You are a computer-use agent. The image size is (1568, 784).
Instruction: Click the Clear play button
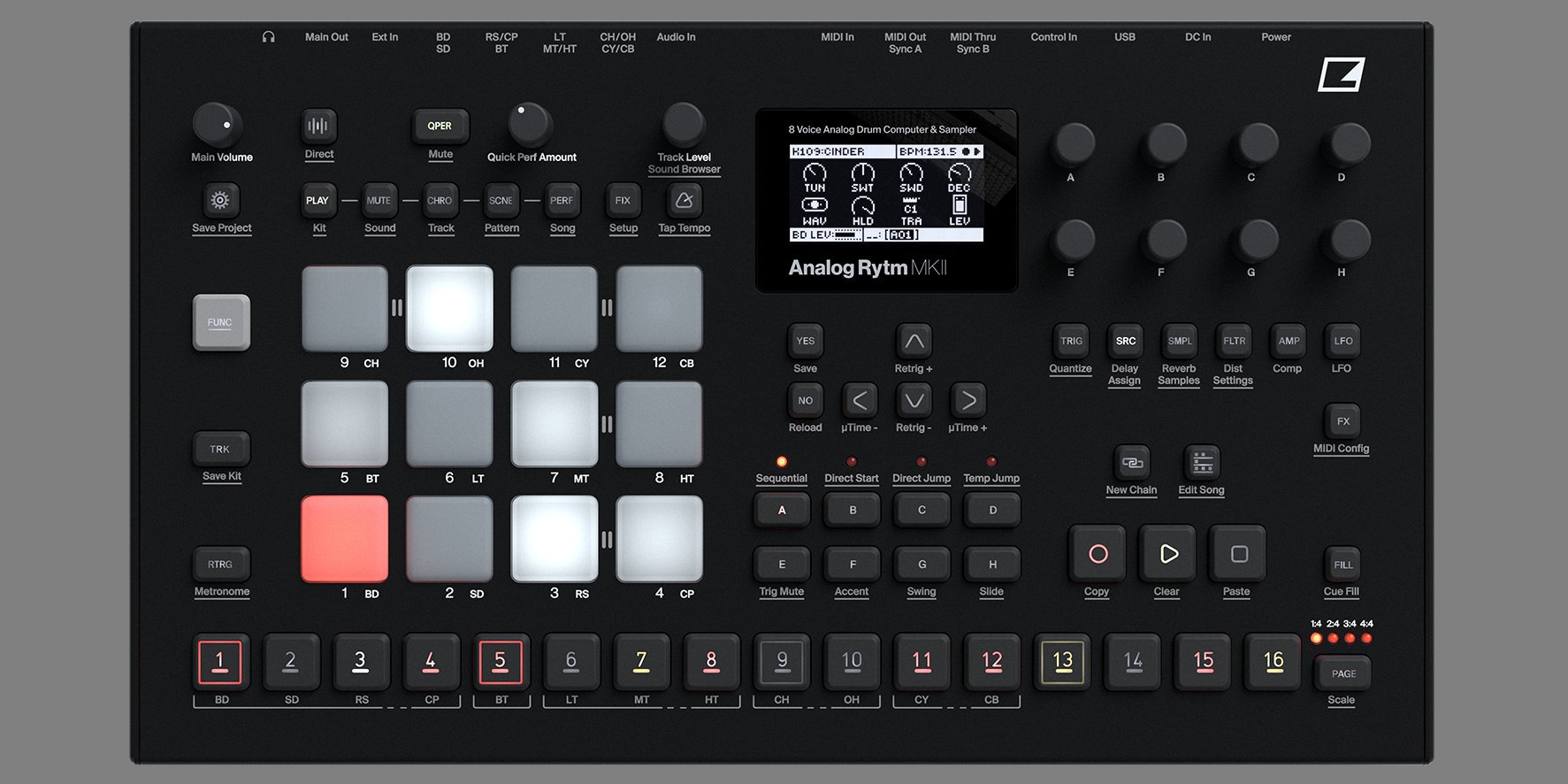[1168, 554]
